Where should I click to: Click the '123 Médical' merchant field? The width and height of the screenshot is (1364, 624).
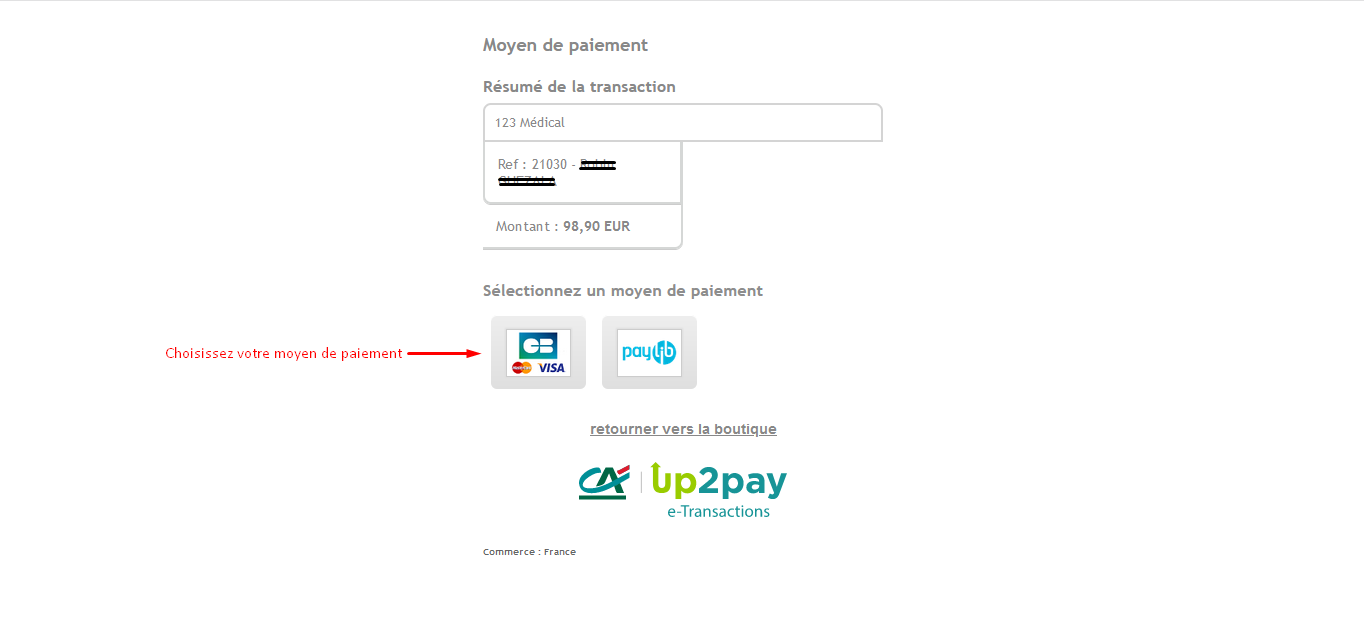[682, 122]
